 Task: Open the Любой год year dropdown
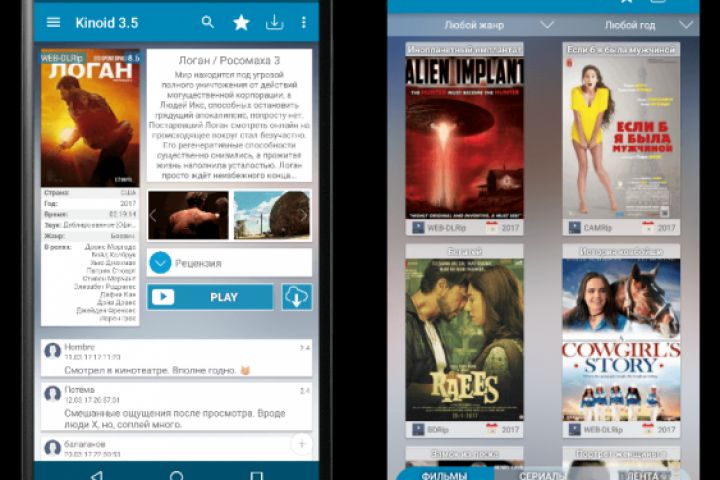(648, 25)
